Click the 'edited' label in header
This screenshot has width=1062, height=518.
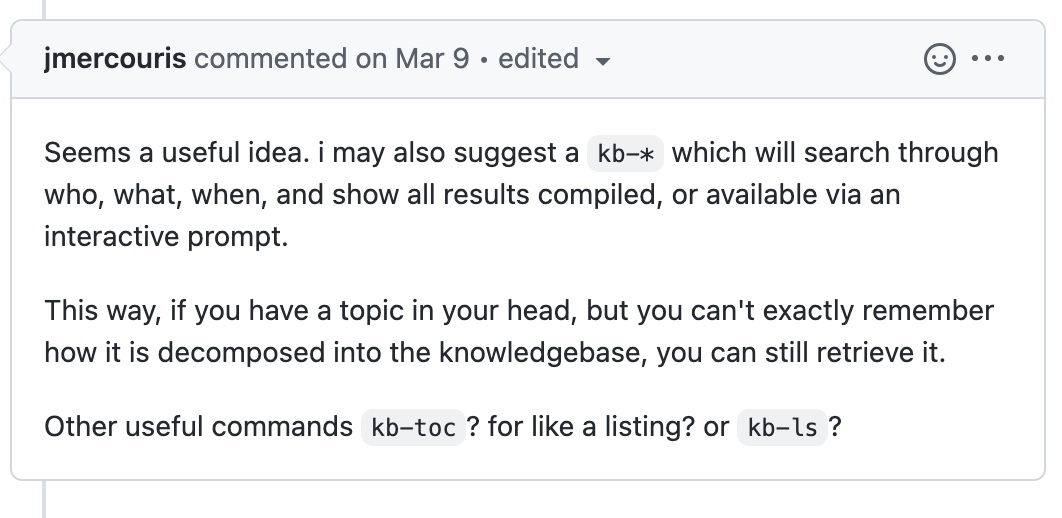click(538, 59)
